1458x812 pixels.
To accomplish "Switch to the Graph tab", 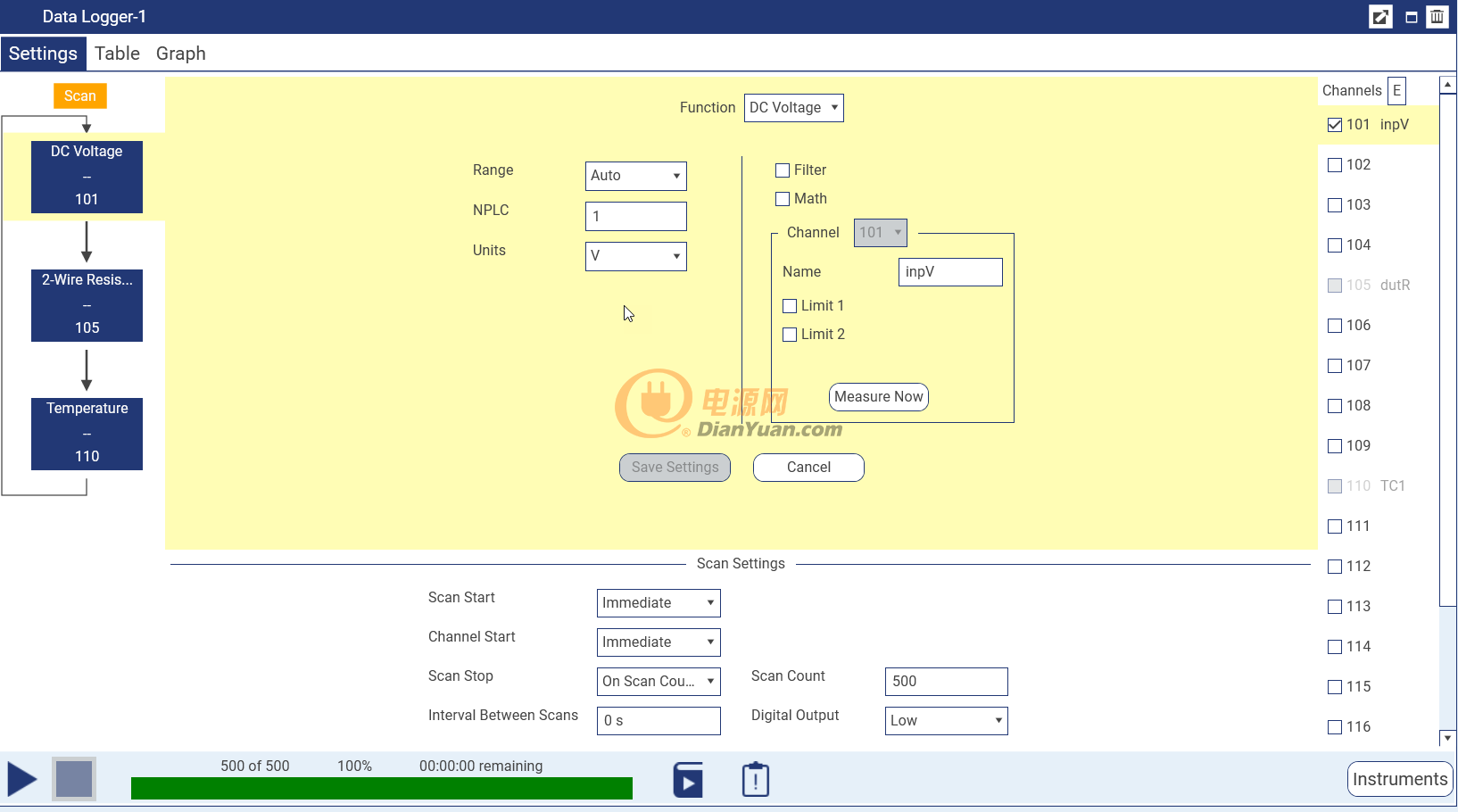I will point(180,54).
